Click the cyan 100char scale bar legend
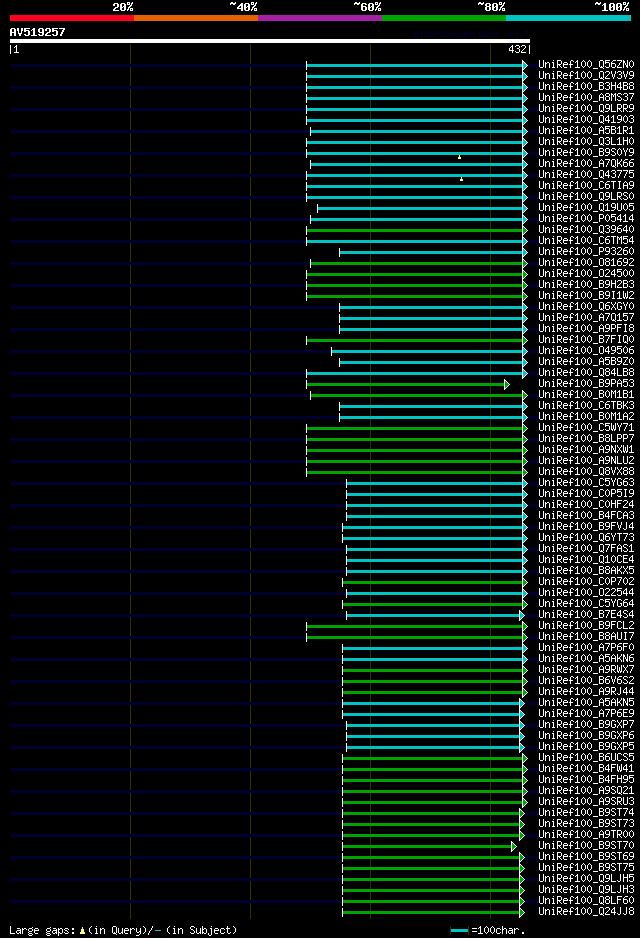The image size is (640, 938). click(459, 931)
